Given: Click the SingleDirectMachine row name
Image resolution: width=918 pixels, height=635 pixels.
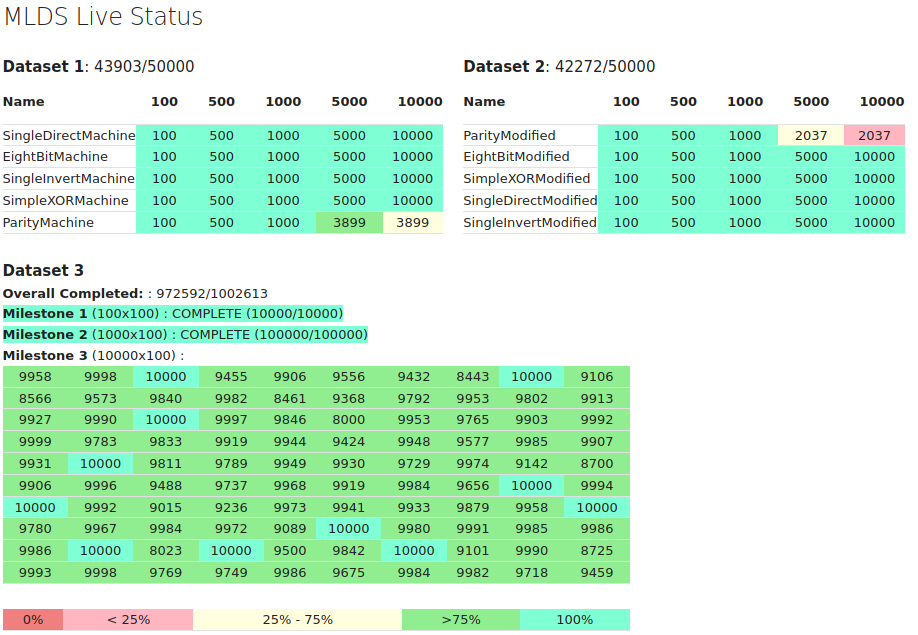Looking at the screenshot, I should [69, 135].
